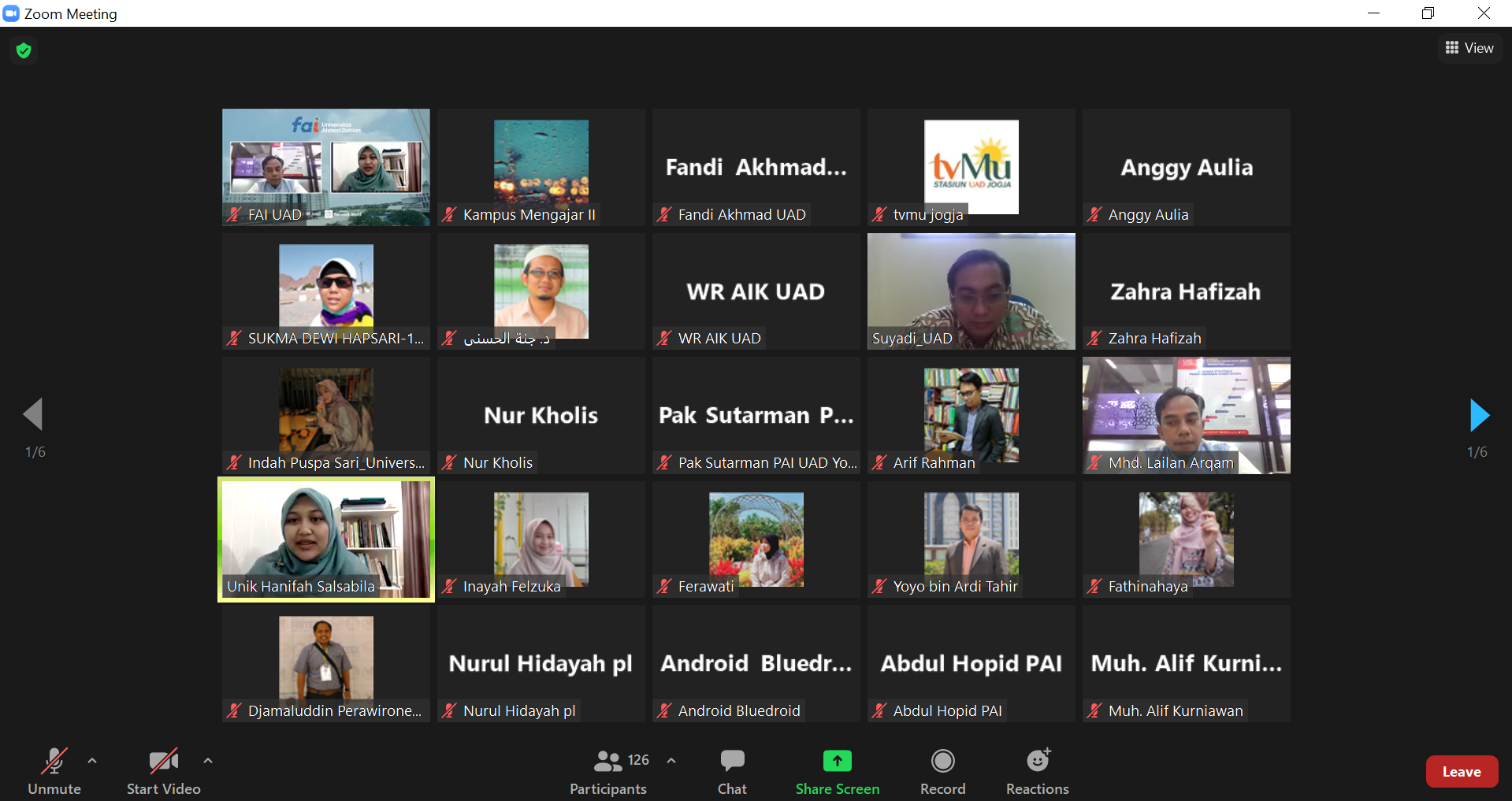Image resolution: width=1512 pixels, height=801 pixels.
Task: Select the tvmu jogja participant tile
Action: click(x=971, y=167)
